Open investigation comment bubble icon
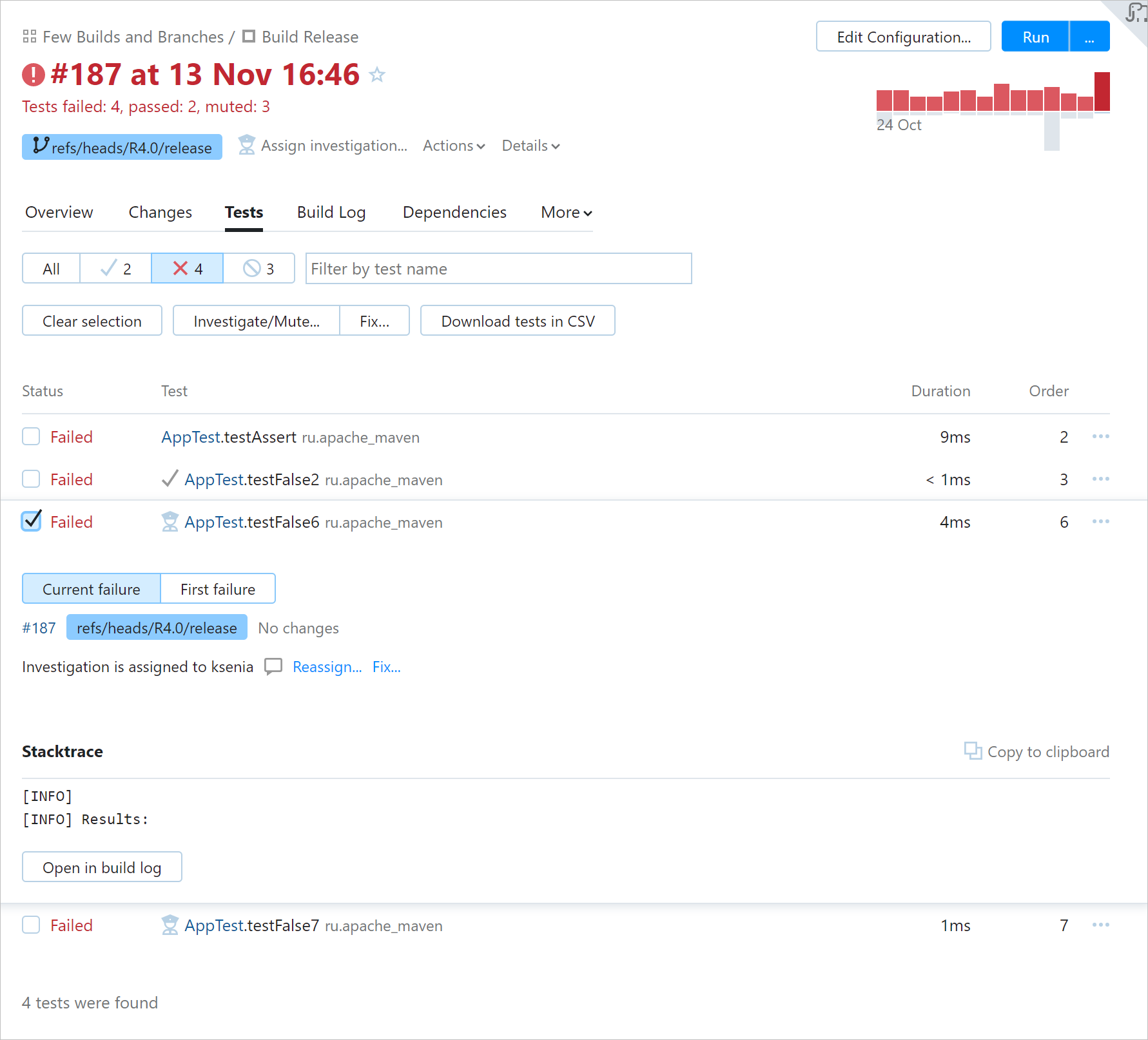Viewport: 1148px width, 1040px height. (x=273, y=667)
